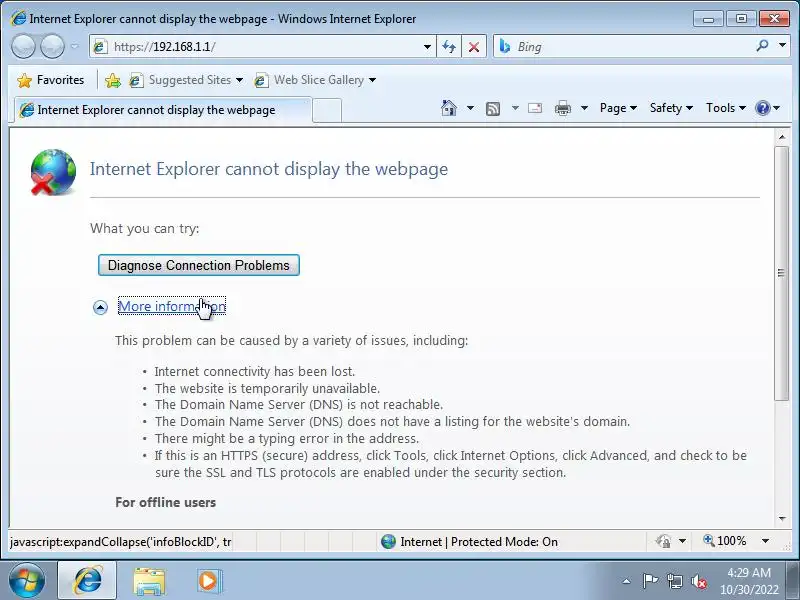
Task: Open the Windows Start orb
Action: click(27, 580)
